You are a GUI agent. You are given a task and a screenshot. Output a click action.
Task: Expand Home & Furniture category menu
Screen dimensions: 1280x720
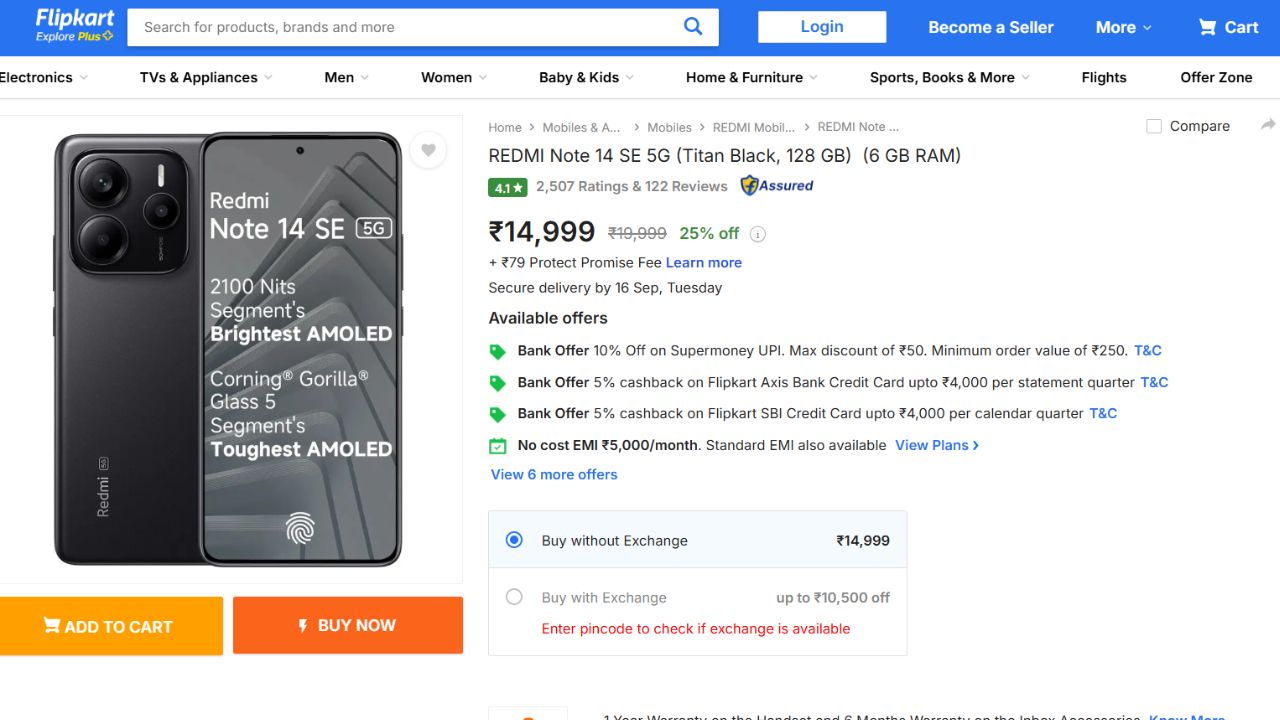[x=752, y=77]
